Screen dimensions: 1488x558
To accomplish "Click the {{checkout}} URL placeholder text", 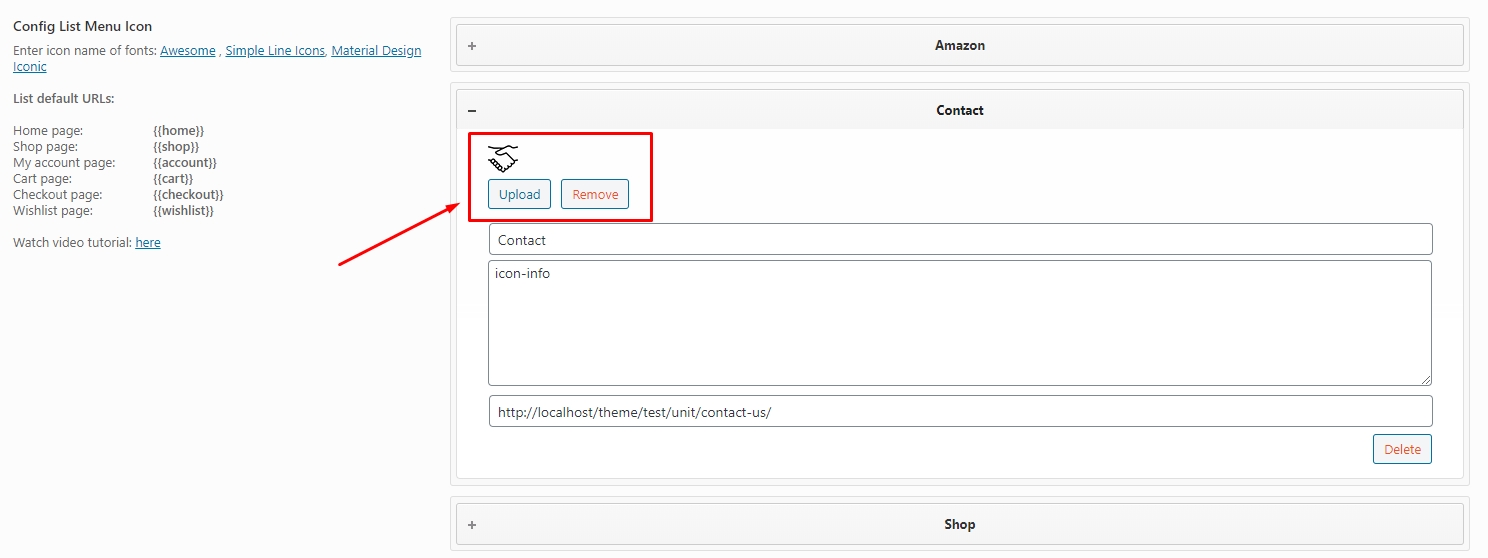I will click(188, 195).
